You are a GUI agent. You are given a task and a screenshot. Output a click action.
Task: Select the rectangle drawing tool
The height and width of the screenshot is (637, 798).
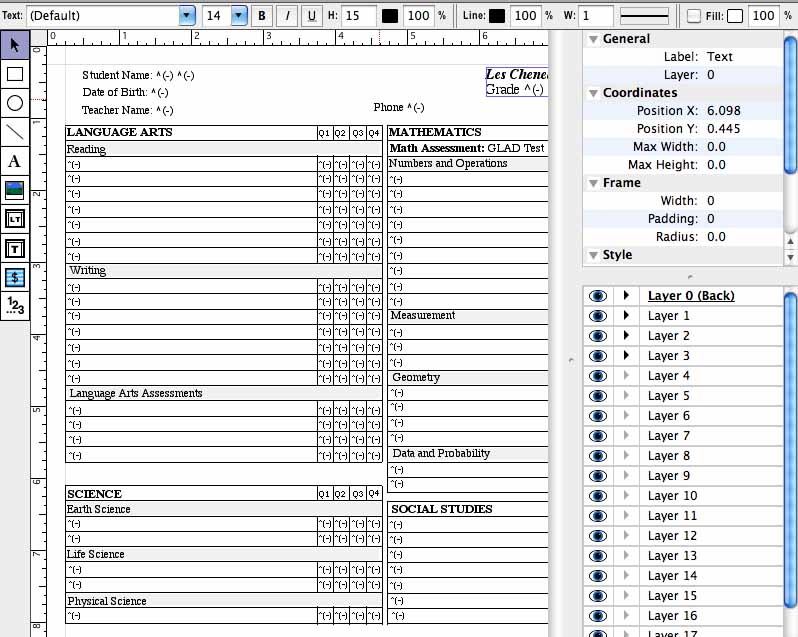[15, 74]
